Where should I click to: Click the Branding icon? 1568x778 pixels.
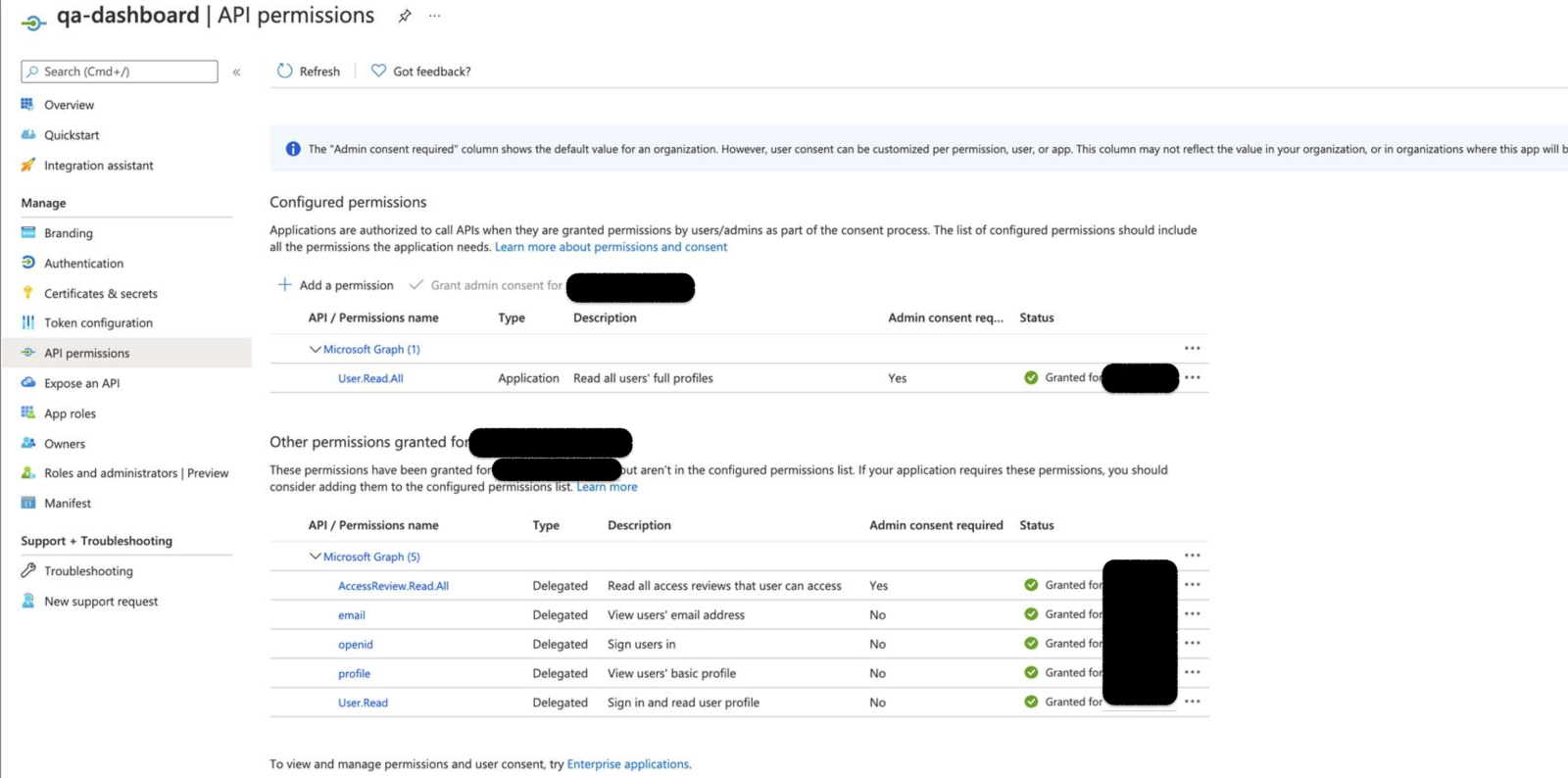27,232
